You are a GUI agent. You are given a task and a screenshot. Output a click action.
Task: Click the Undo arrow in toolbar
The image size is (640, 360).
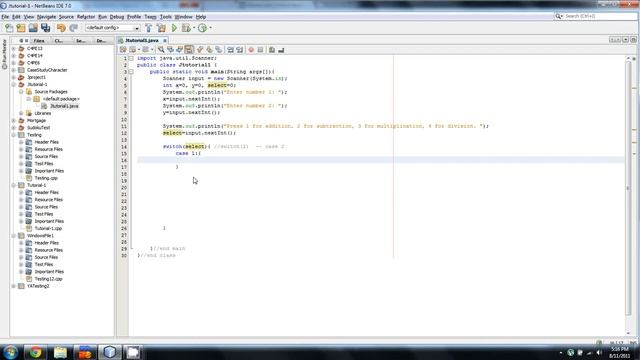pyautogui.click(x=61, y=28)
